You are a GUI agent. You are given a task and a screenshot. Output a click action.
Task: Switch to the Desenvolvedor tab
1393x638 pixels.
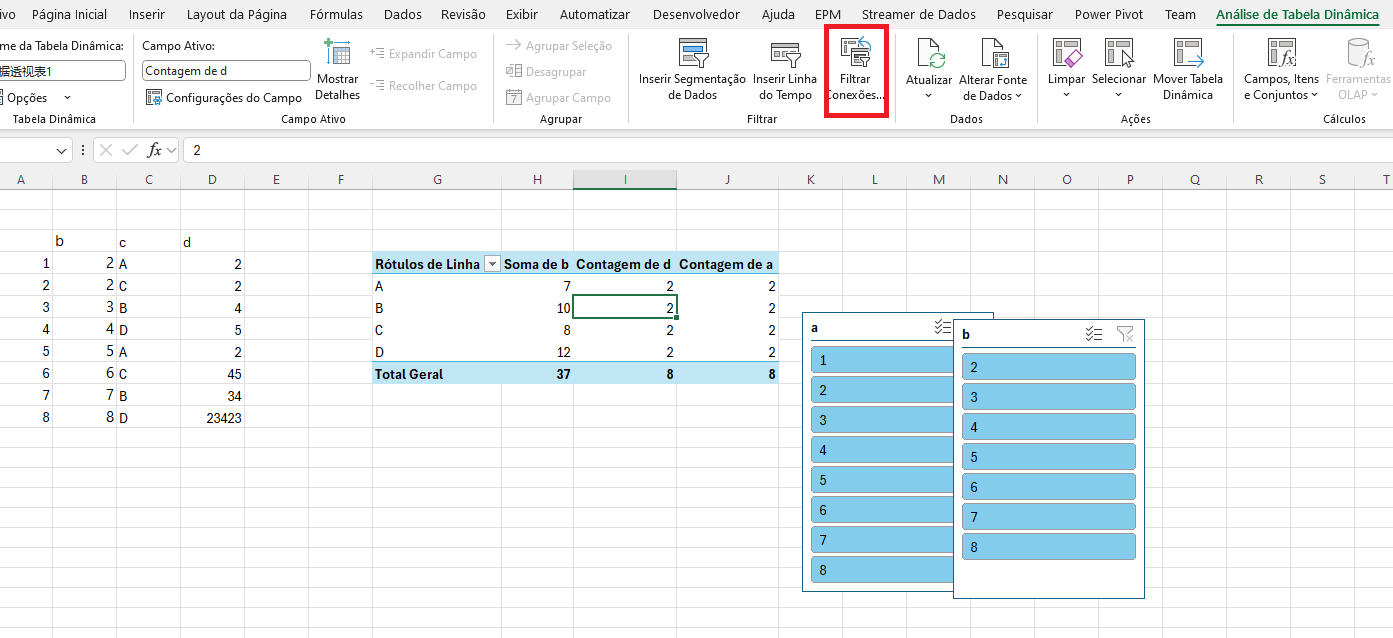tap(696, 14)
